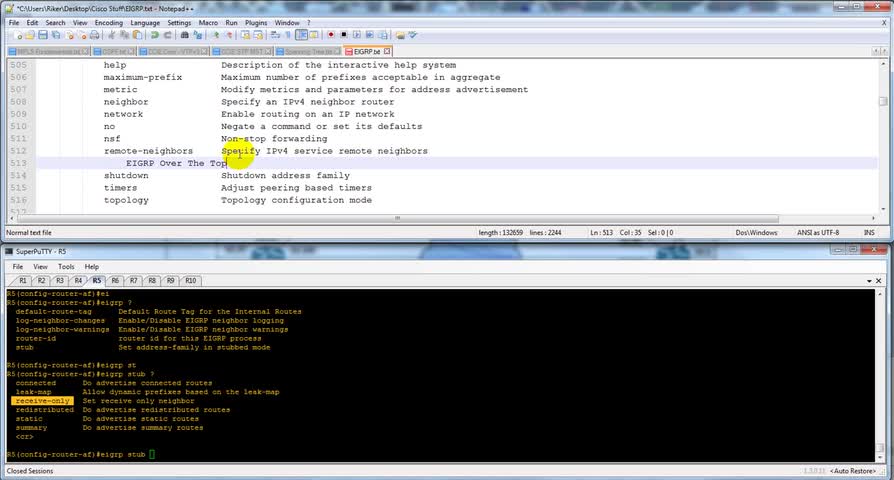Open the Notepad++ Edit menu
Screen dimensions: 894x480
[x=32, y=23]
